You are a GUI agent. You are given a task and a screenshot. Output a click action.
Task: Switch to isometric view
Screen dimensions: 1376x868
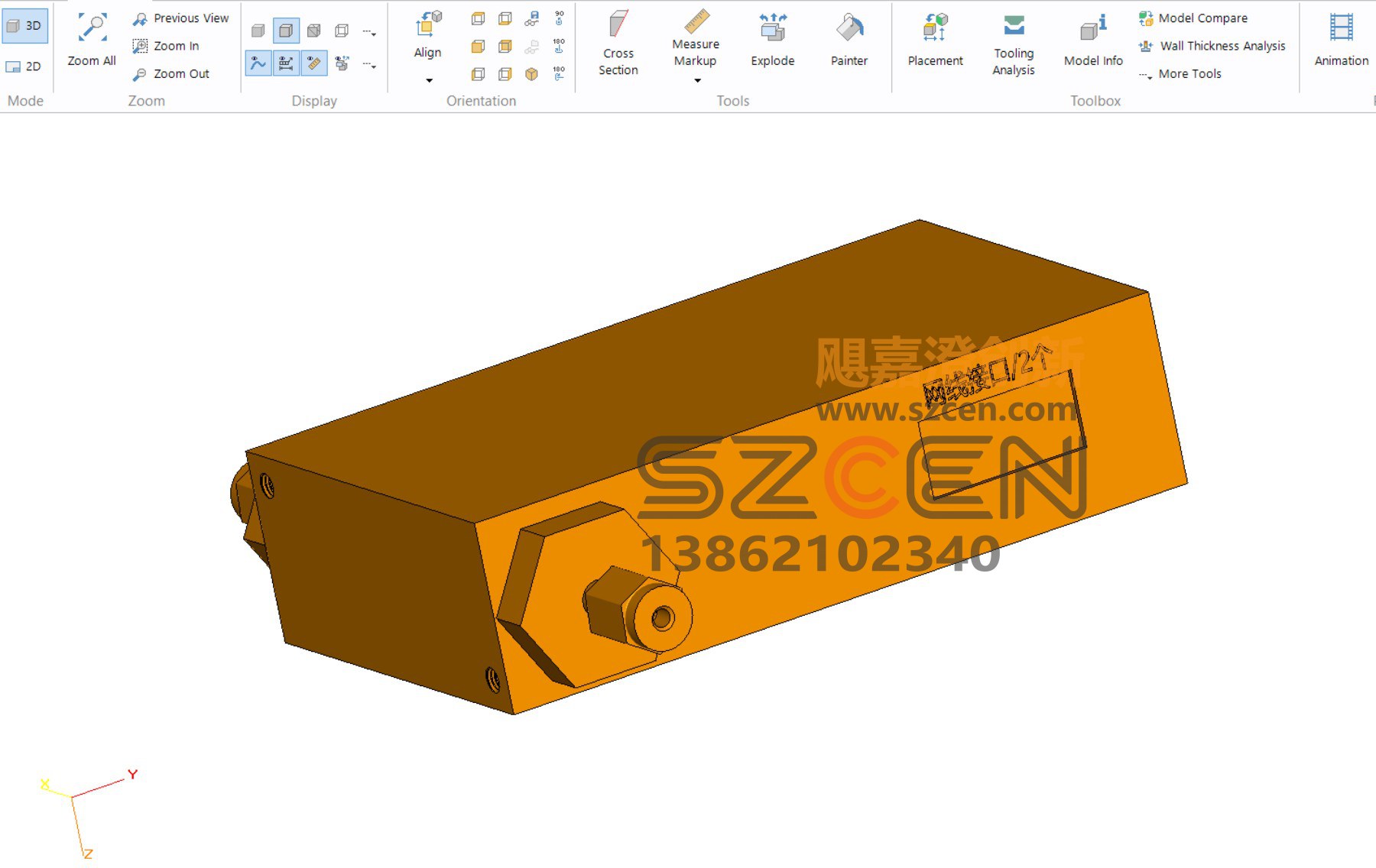[x=532, y=74]
